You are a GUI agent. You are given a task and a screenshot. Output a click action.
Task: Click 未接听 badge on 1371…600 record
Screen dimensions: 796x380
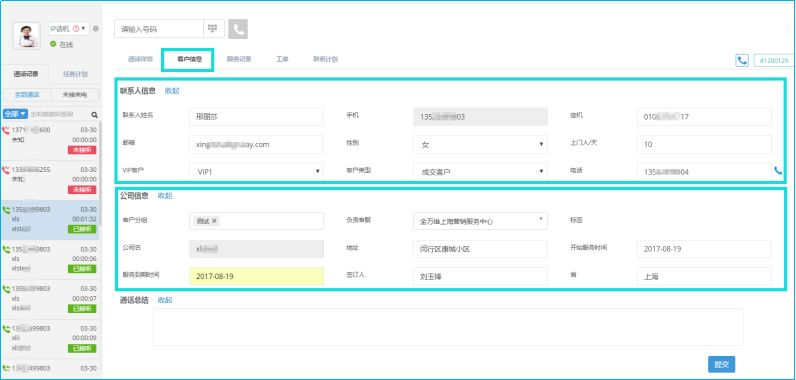pos(82,150)
